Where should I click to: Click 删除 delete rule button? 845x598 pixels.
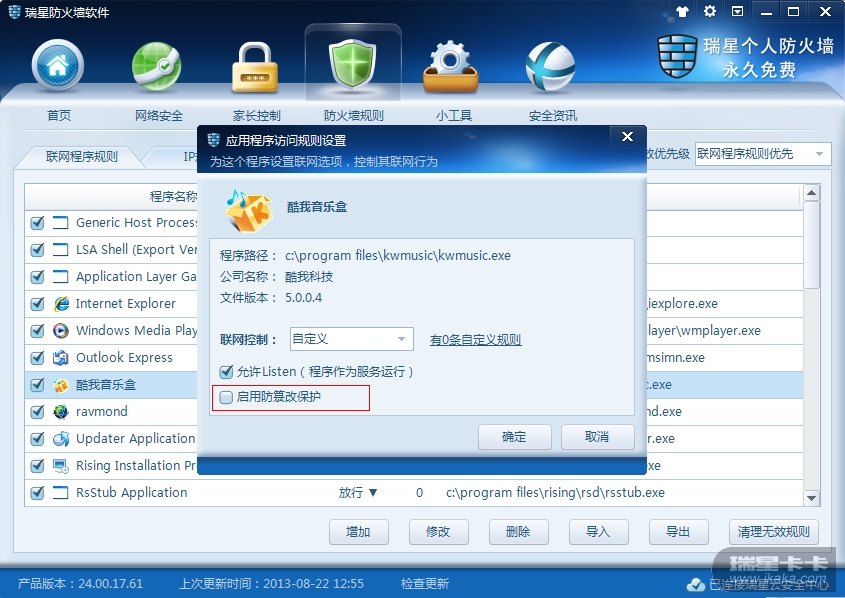pyautogui.click(x=518, y=532)
